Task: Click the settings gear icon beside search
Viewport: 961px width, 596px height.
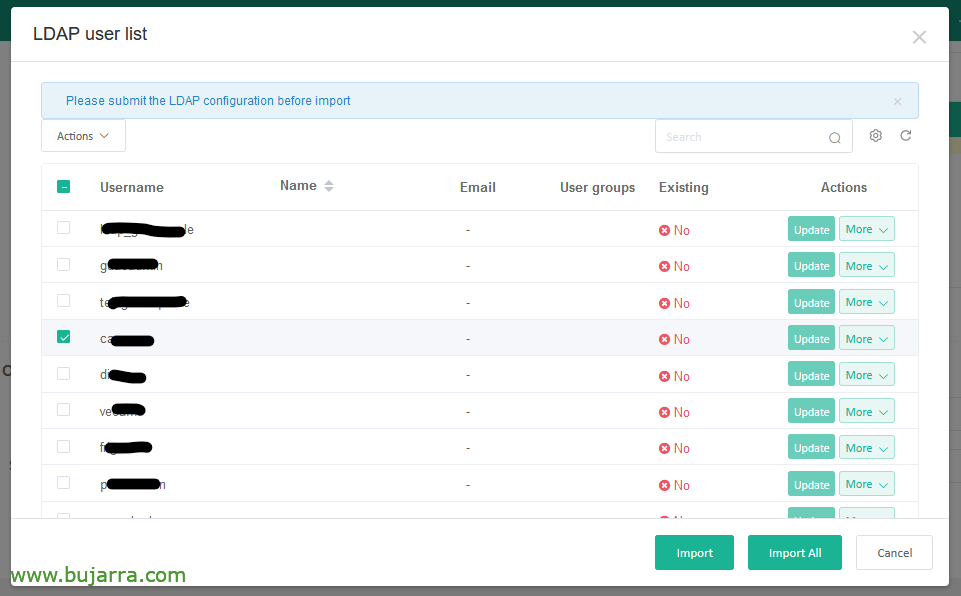Action: [x=875, y=136]
